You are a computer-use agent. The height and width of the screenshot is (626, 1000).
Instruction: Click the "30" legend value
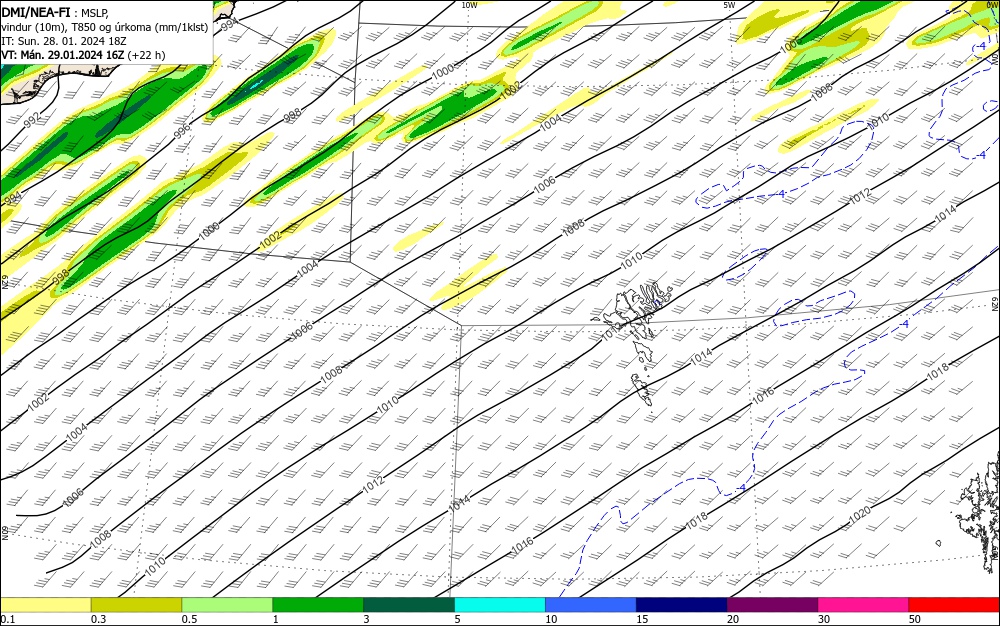(824, 619)
